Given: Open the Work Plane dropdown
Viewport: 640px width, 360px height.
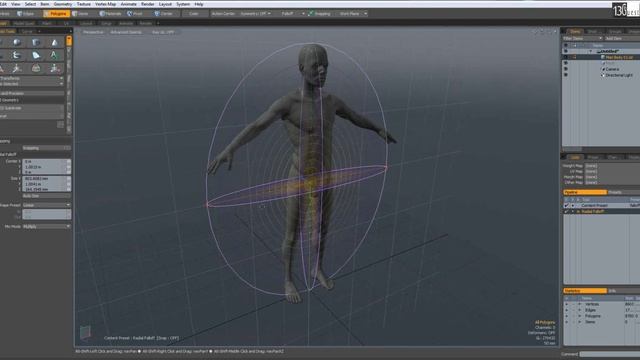Looking at the screenshot, I should click(x=353, y=13).
